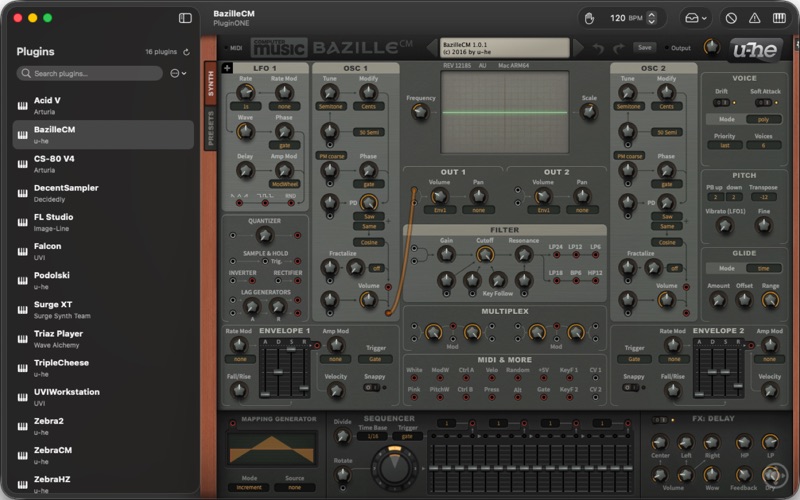The image size is (800, 500).
Task: Open plugin list options dropdown
Action: coord(178,73)
